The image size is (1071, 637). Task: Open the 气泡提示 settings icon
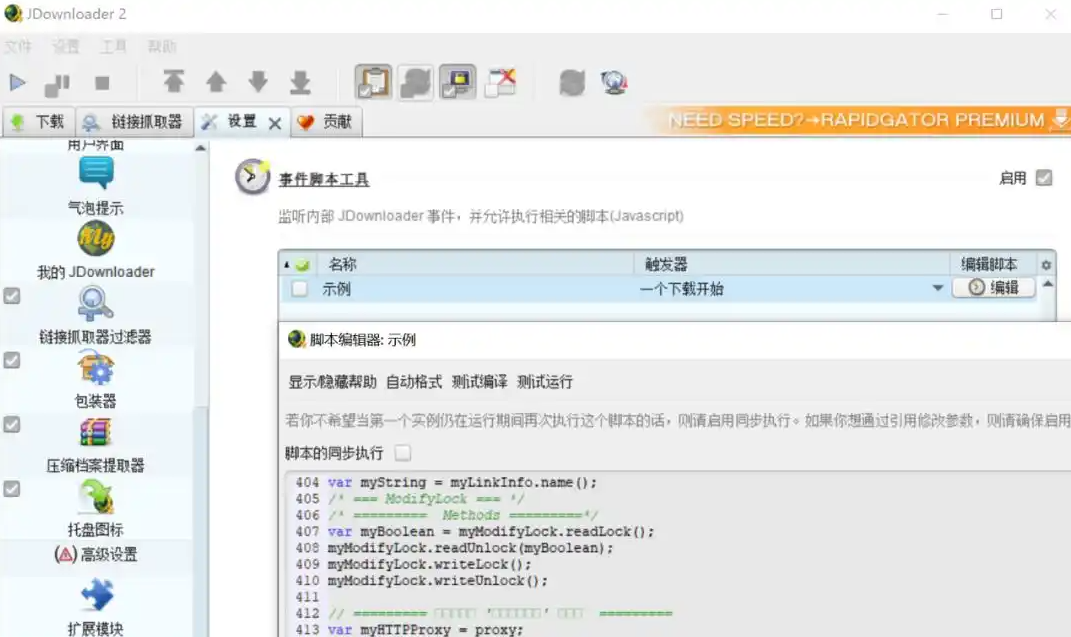96,174
